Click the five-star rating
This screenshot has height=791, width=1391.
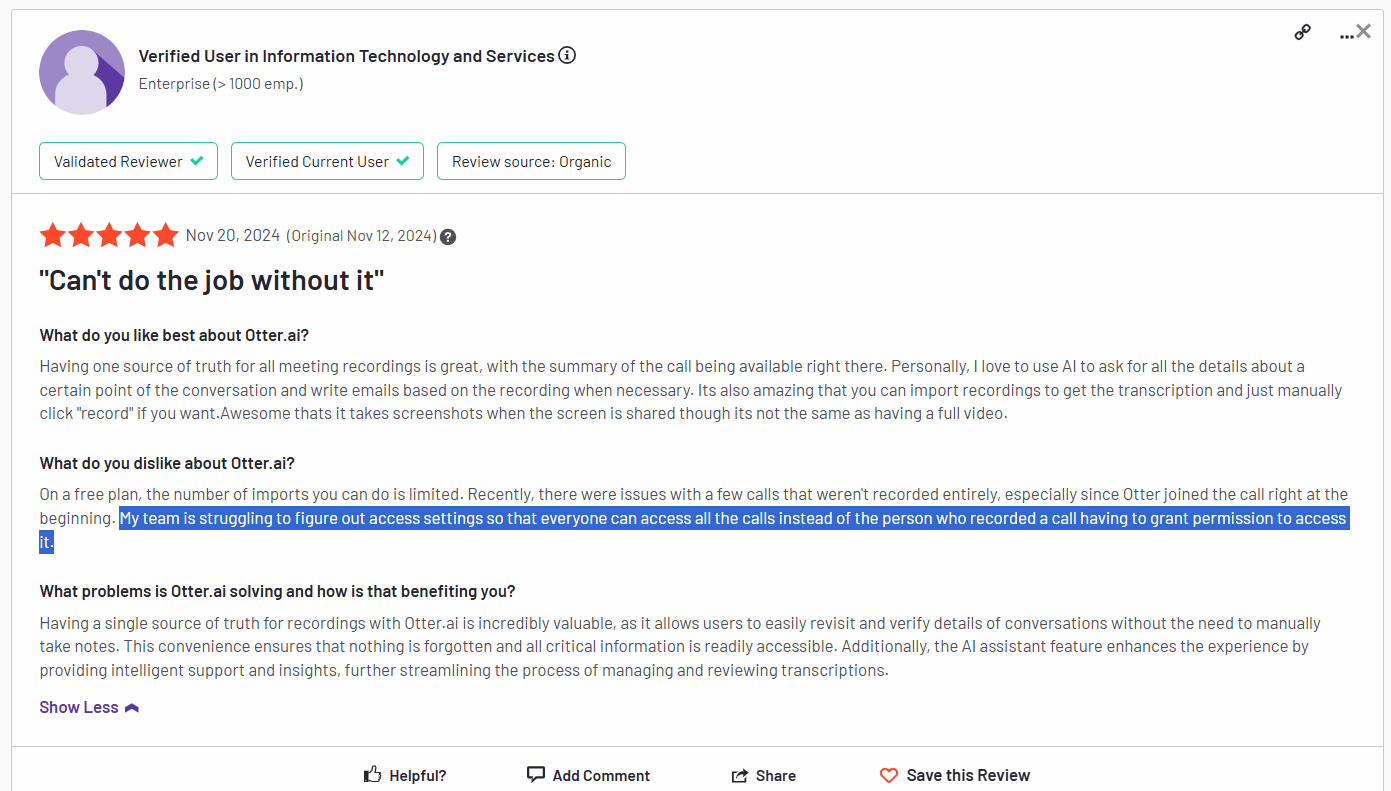pyautogui.click(x=109, y=236)
